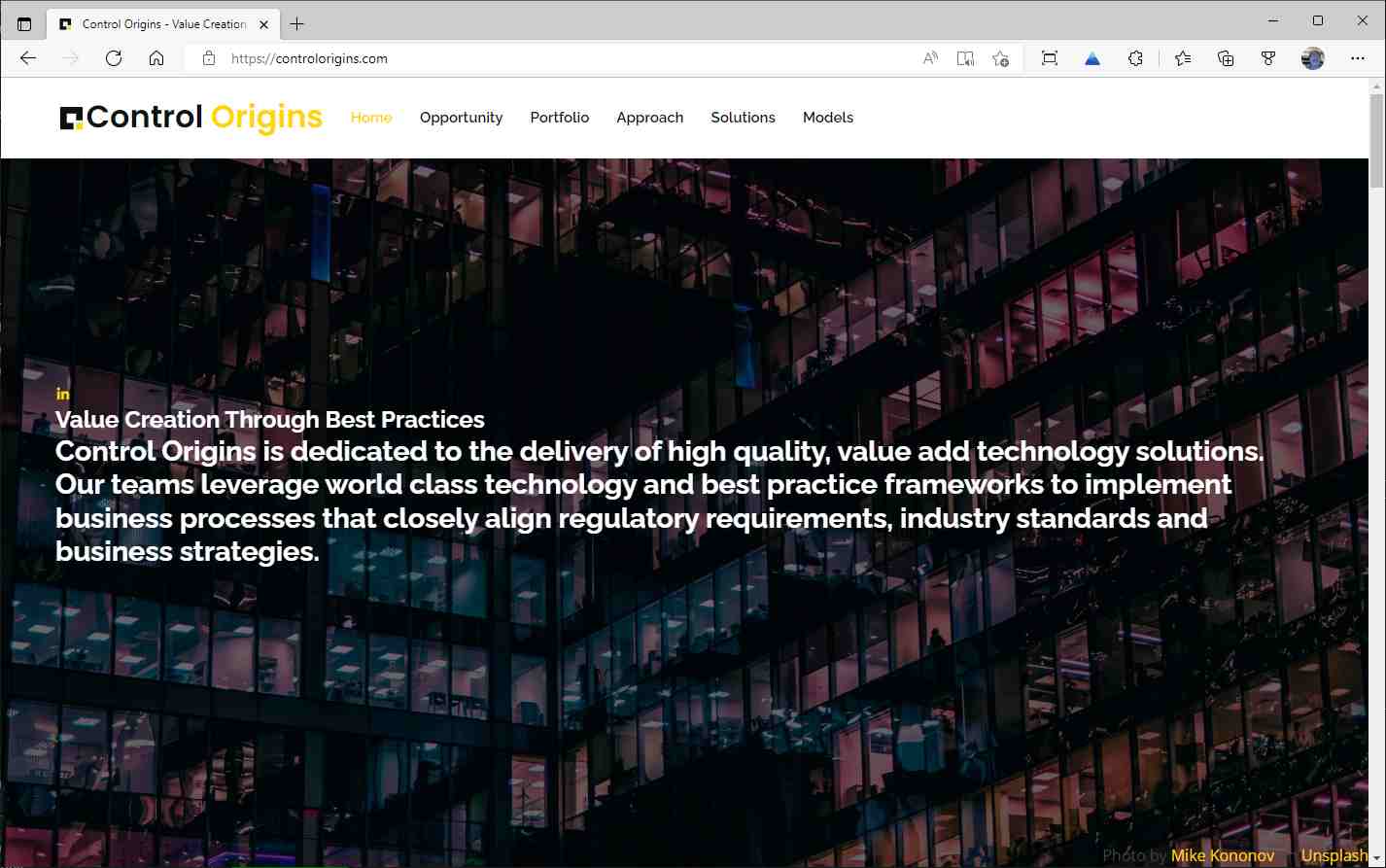Click the Edge profile avatar

click(x=1312, y=58)
